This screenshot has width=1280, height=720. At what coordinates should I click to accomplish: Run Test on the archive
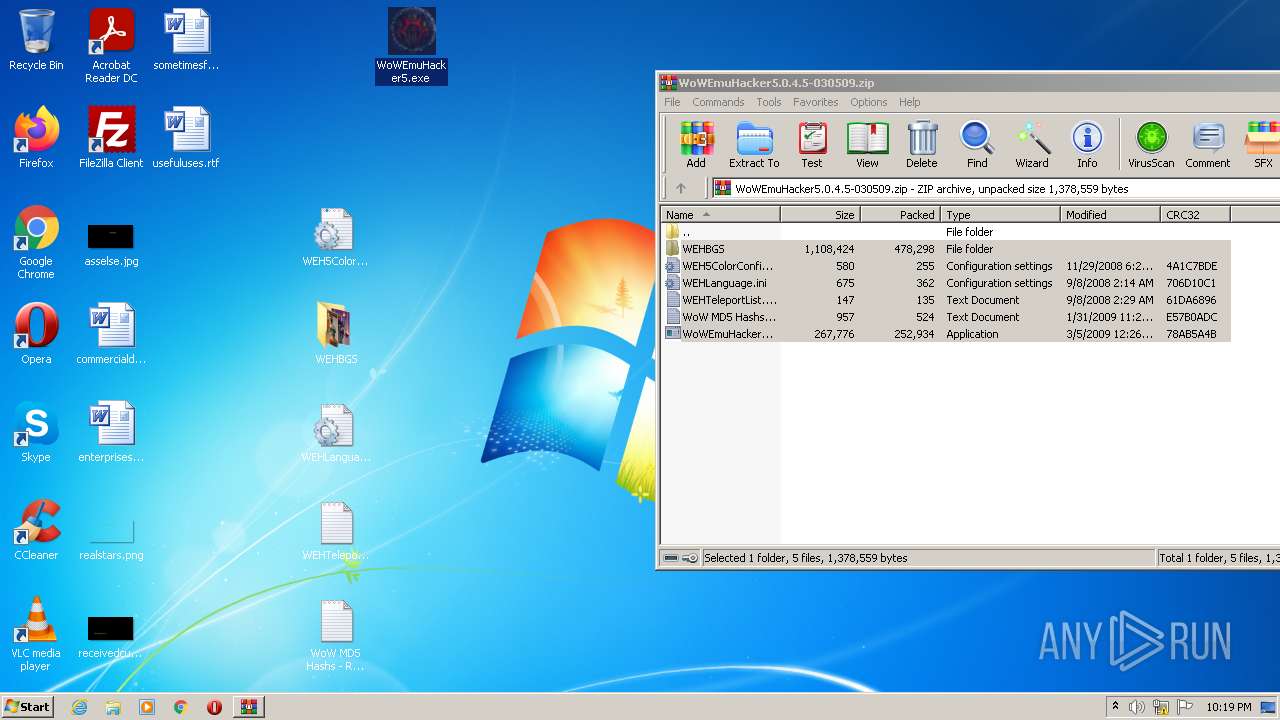pyautogui.click(x=812, y=145)
